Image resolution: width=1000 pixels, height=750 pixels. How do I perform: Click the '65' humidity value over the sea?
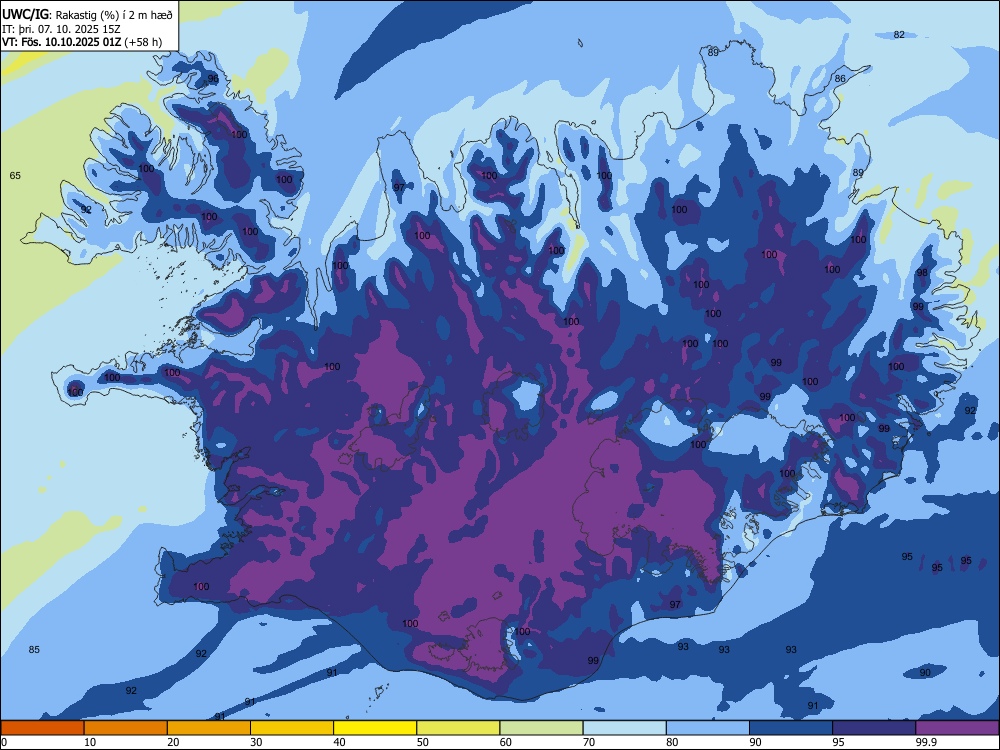pyautogui.click(x=15, y=175)
